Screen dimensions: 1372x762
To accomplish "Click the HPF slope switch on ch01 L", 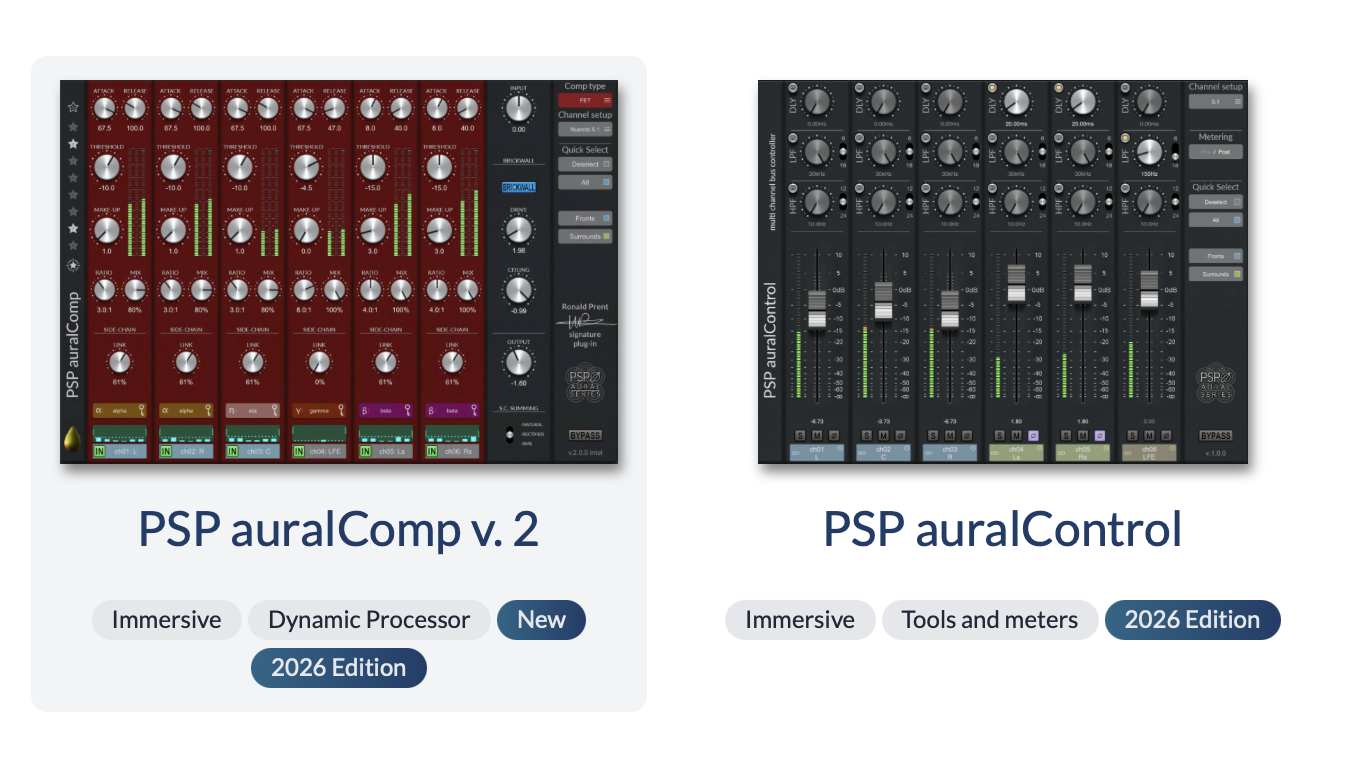I will (843, 203).
